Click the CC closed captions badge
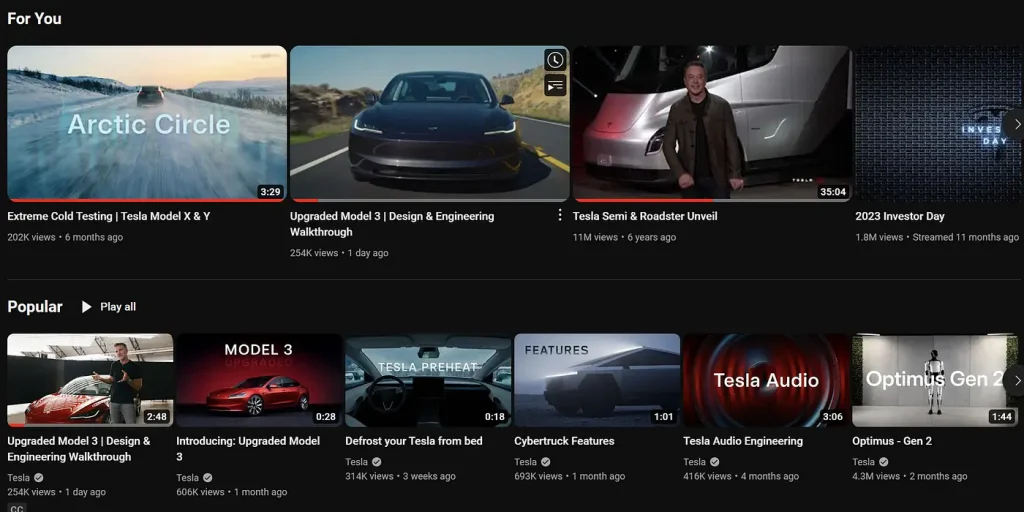 tap(17, 508)
